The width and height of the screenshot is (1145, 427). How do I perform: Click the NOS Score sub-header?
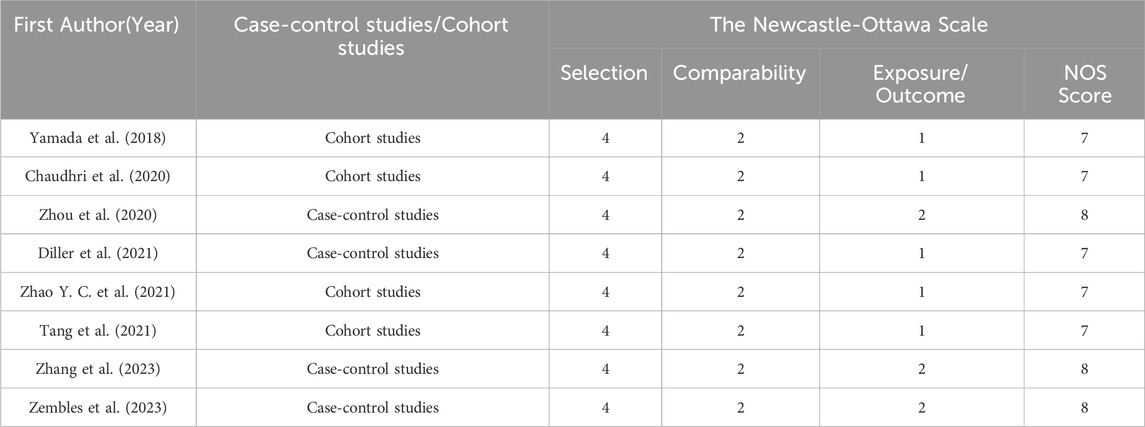coord(1084,84)
